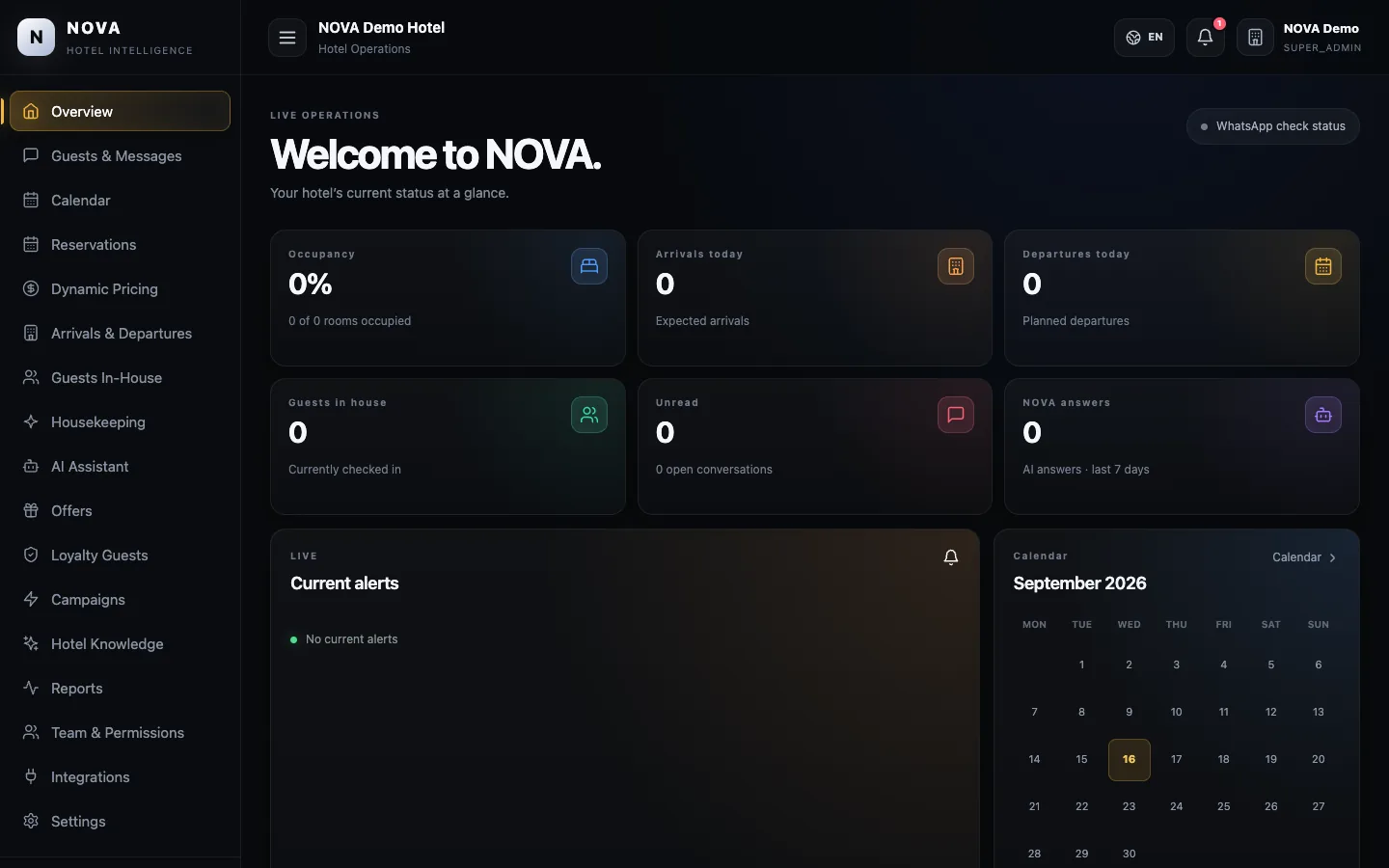Open the Calendar sidebar item
Screen dimensions: 1389x868
coord(120,200)
